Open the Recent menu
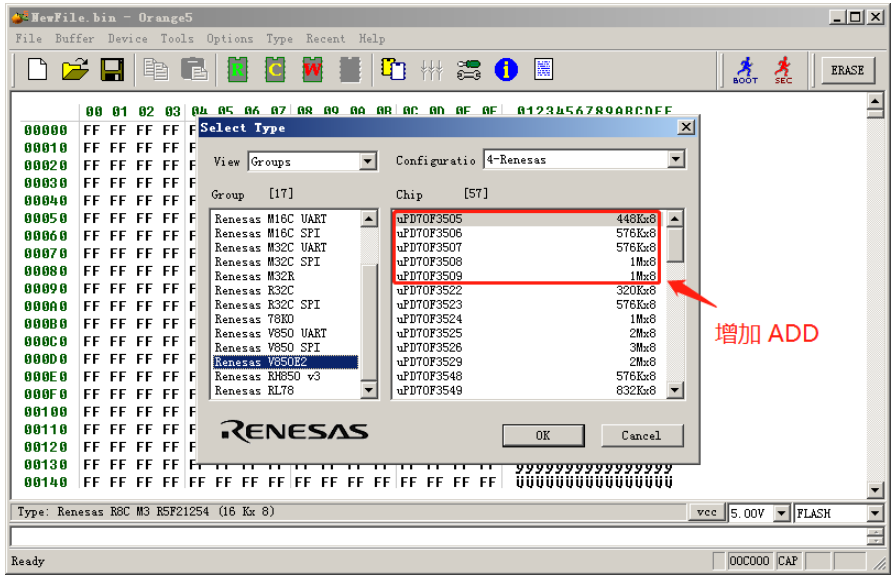 (x=326, y=38)
